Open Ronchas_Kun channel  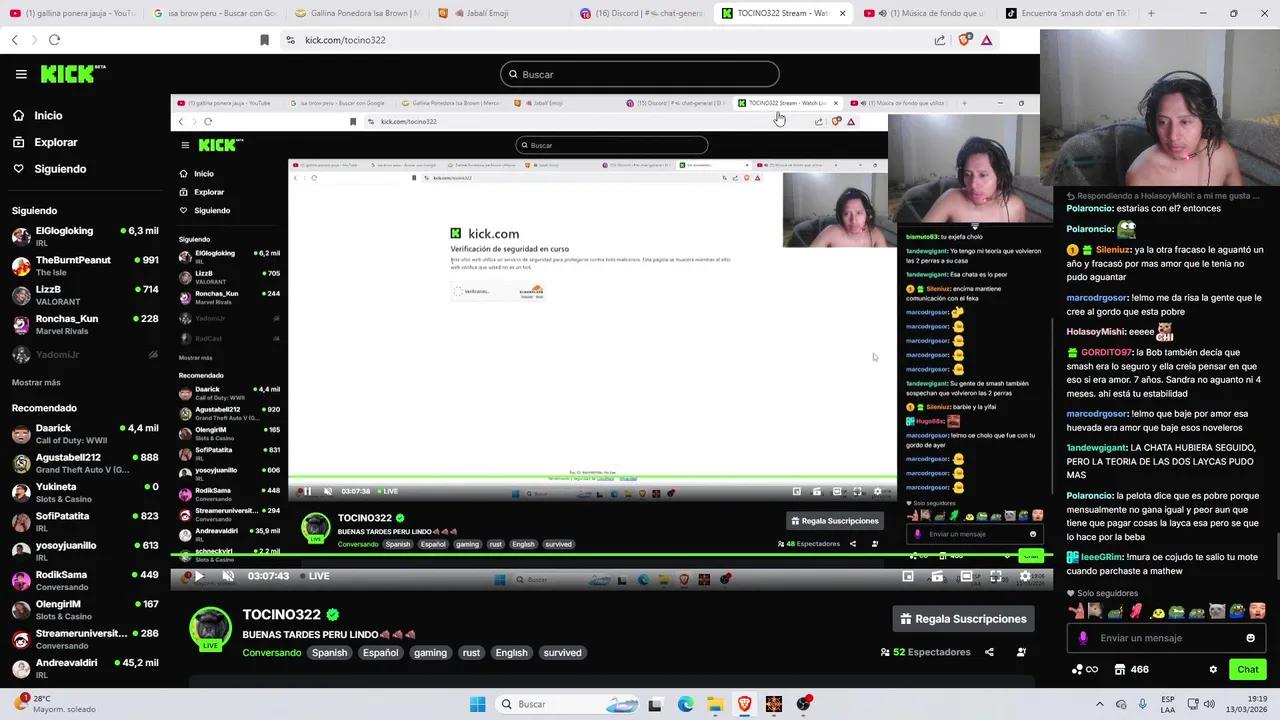click(85, 324)
